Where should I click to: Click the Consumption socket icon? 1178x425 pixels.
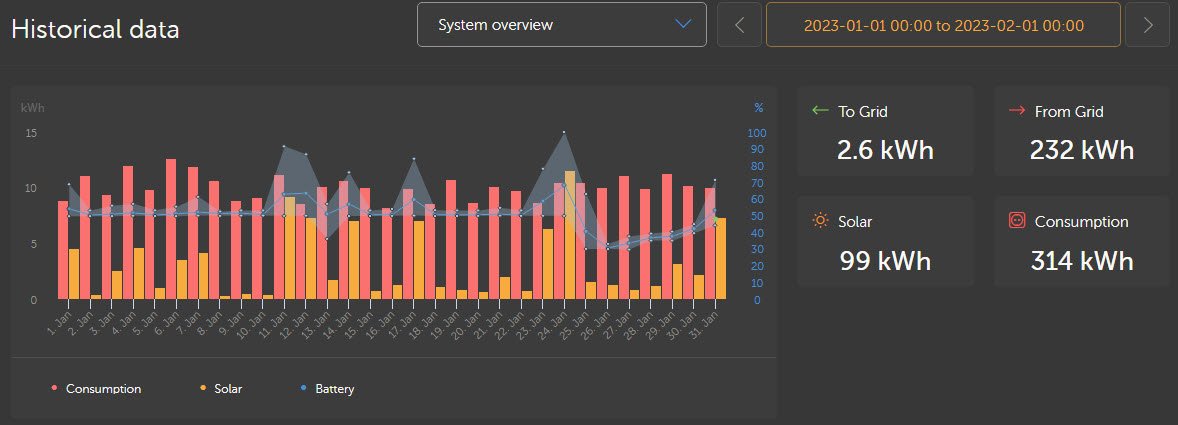[1017, 221]
